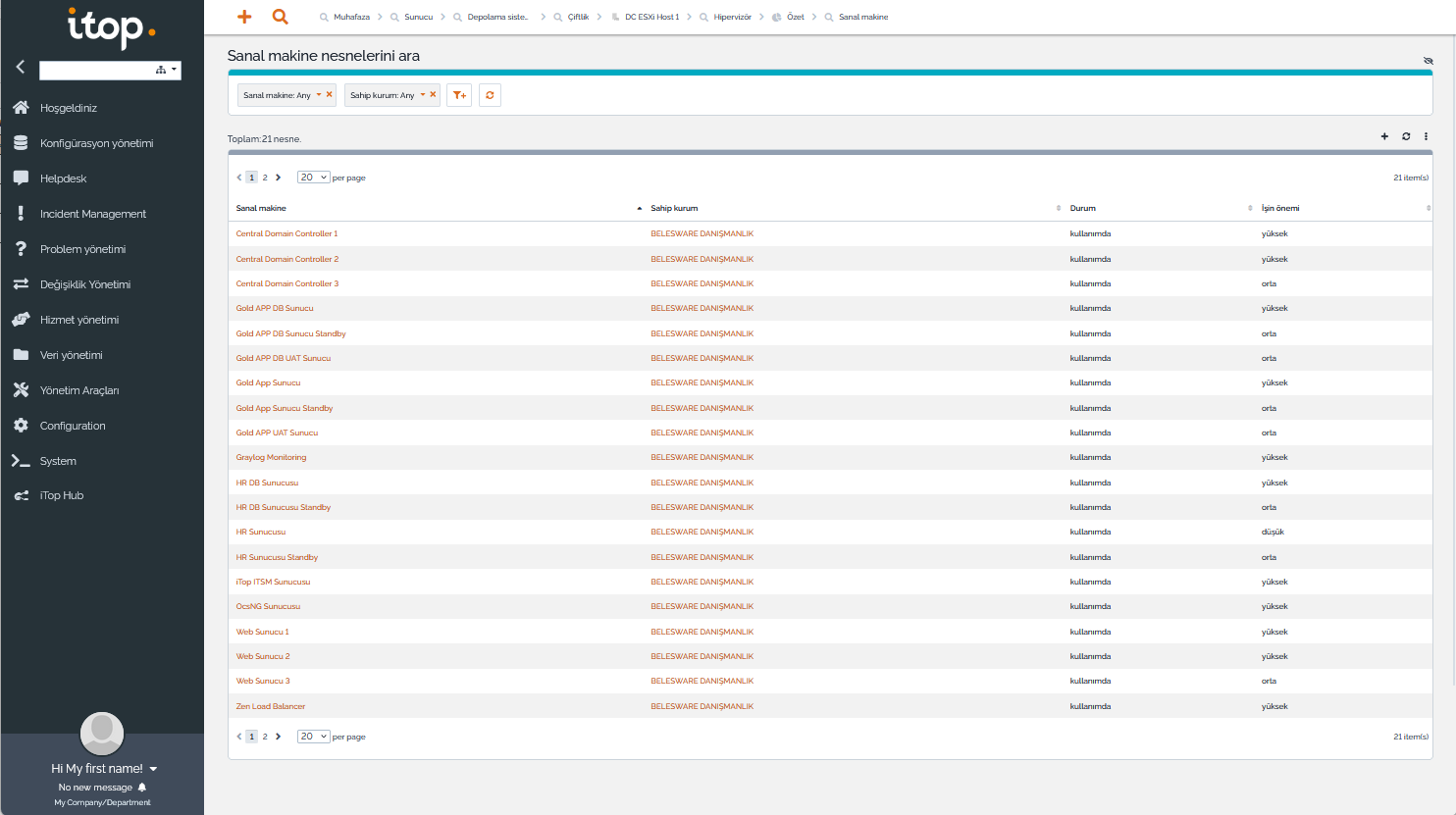Expand the Sahip kurum filter dropdown
The height and width of the screenshot is (815, 1456).
pos(423,95)
